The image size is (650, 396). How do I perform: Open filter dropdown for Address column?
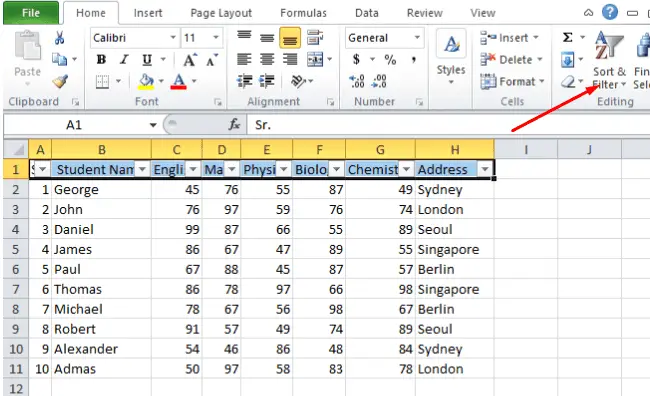pos(485,169)
